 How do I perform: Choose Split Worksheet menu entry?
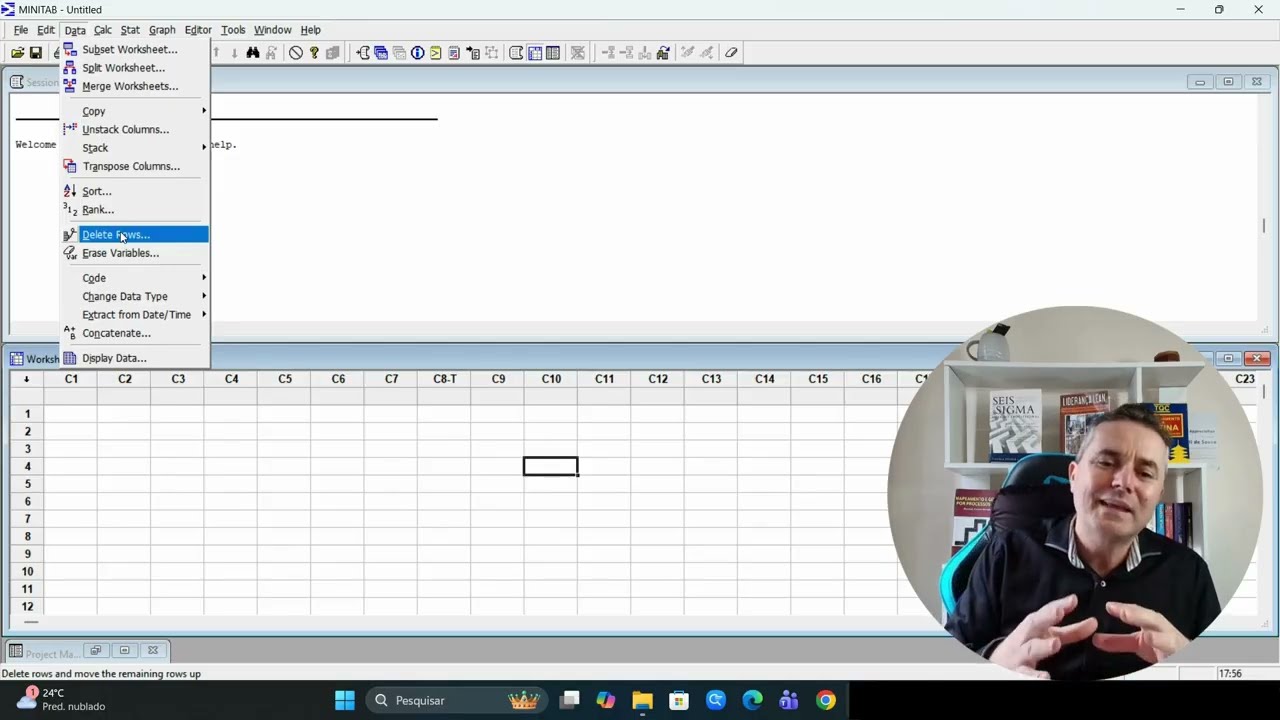tap(135, 68)
